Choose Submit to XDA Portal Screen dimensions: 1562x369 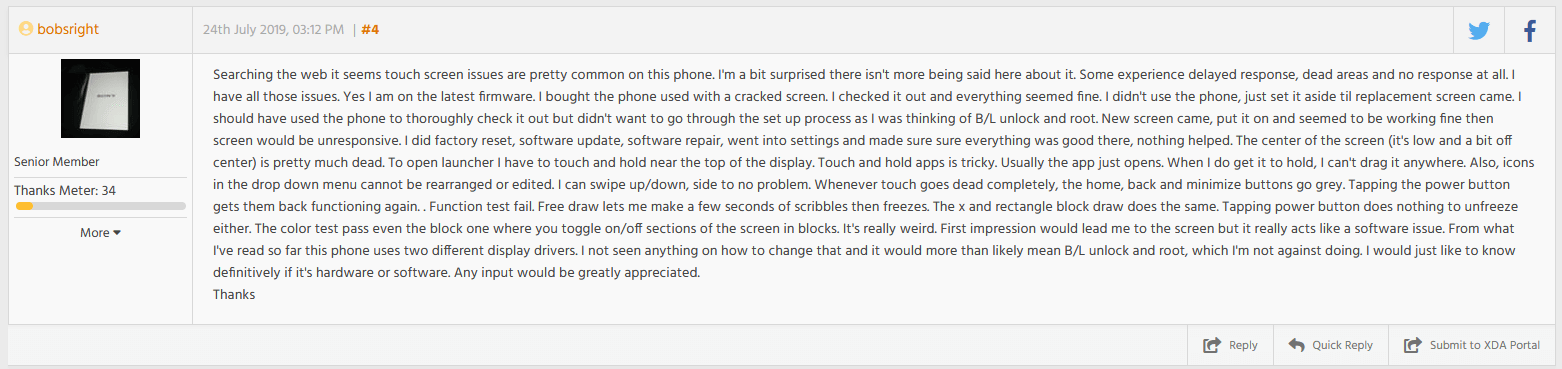[1485, 345]
